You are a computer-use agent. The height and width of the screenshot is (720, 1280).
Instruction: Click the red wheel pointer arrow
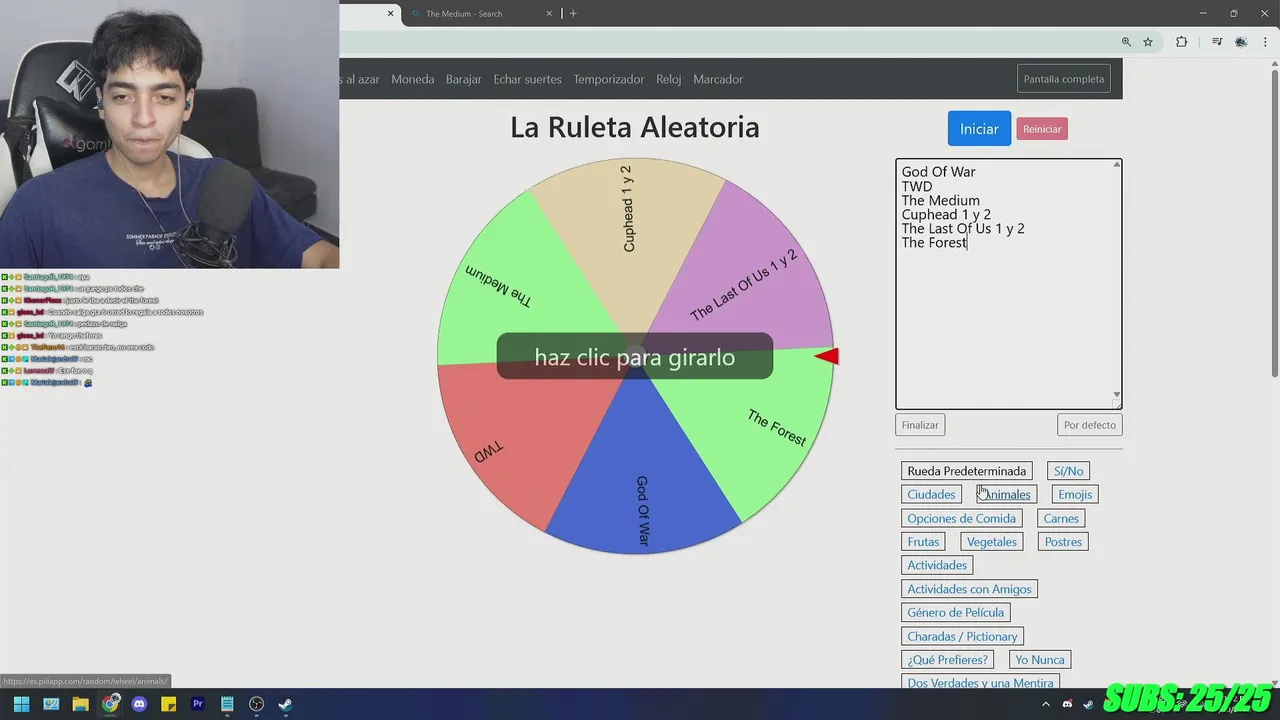pyautogui.click(x=827, y=356)
